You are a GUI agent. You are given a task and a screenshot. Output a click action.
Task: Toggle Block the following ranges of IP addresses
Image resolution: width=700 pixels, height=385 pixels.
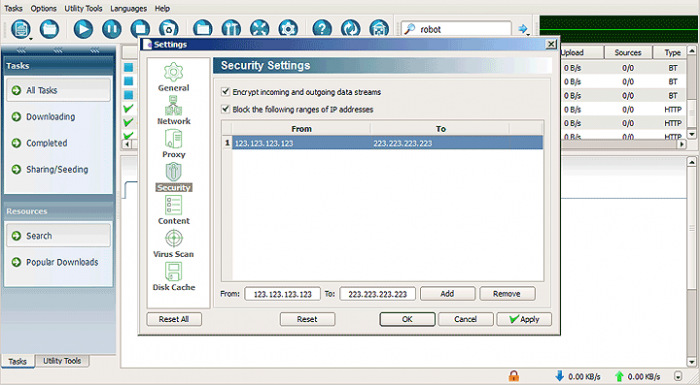tap(225, 109)
